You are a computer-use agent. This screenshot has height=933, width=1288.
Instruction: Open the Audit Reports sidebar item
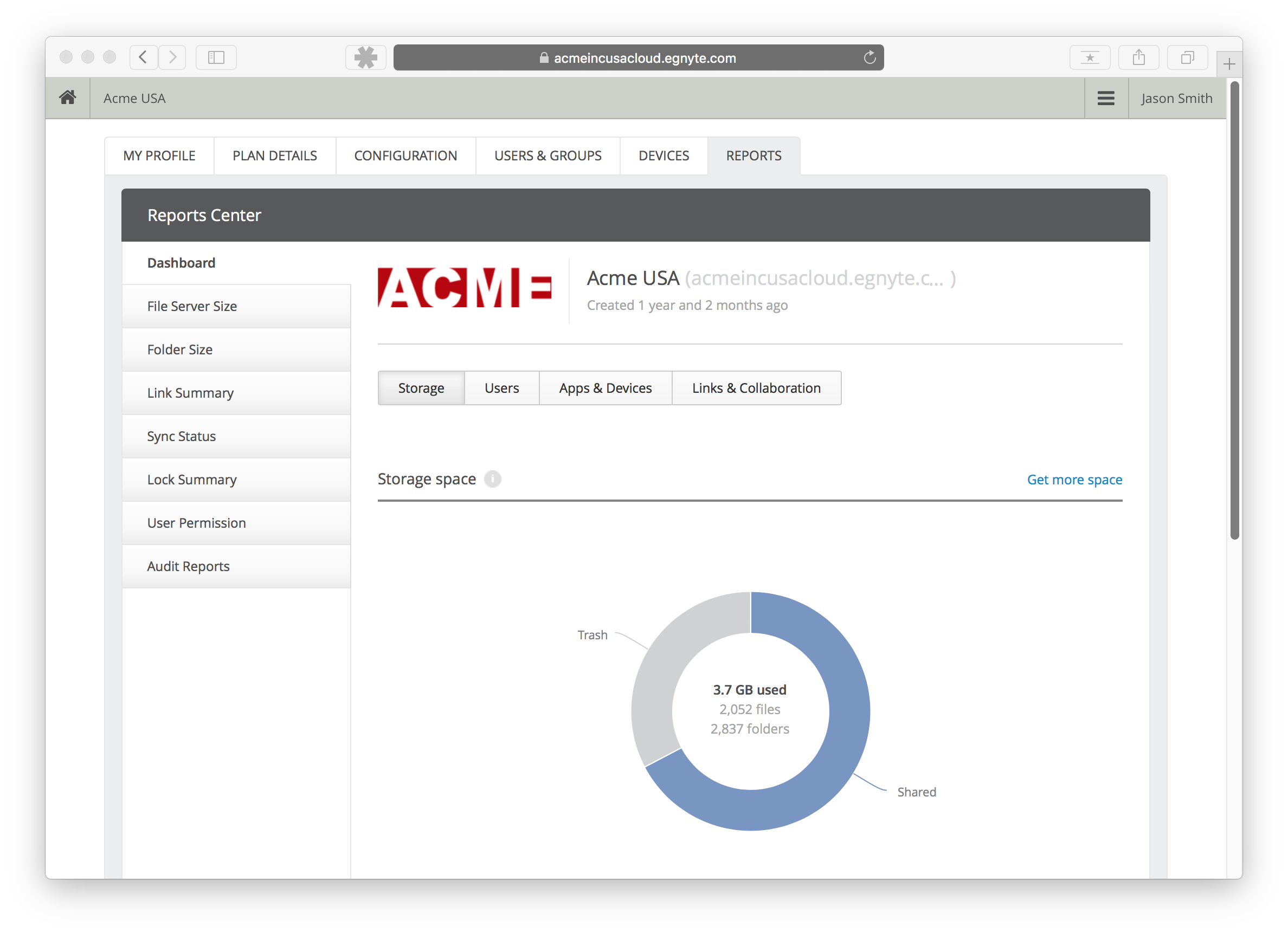(188, 566)
